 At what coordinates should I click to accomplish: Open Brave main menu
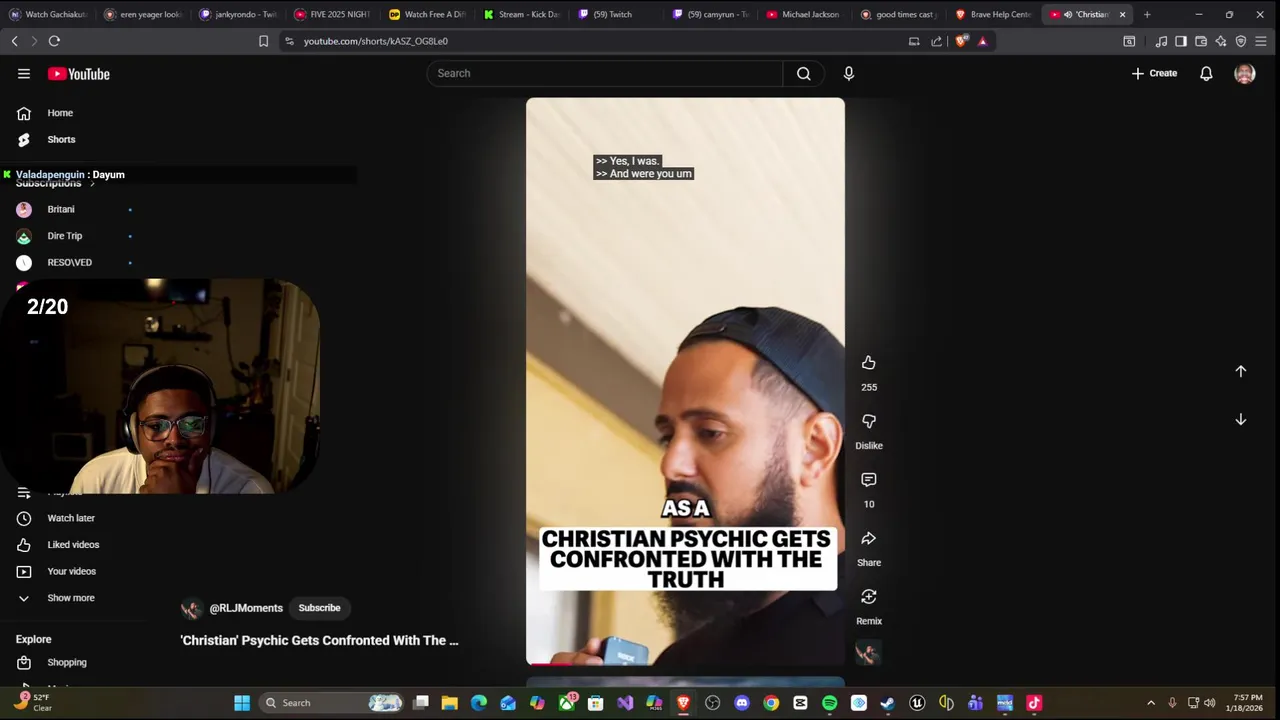(1261, 41)
